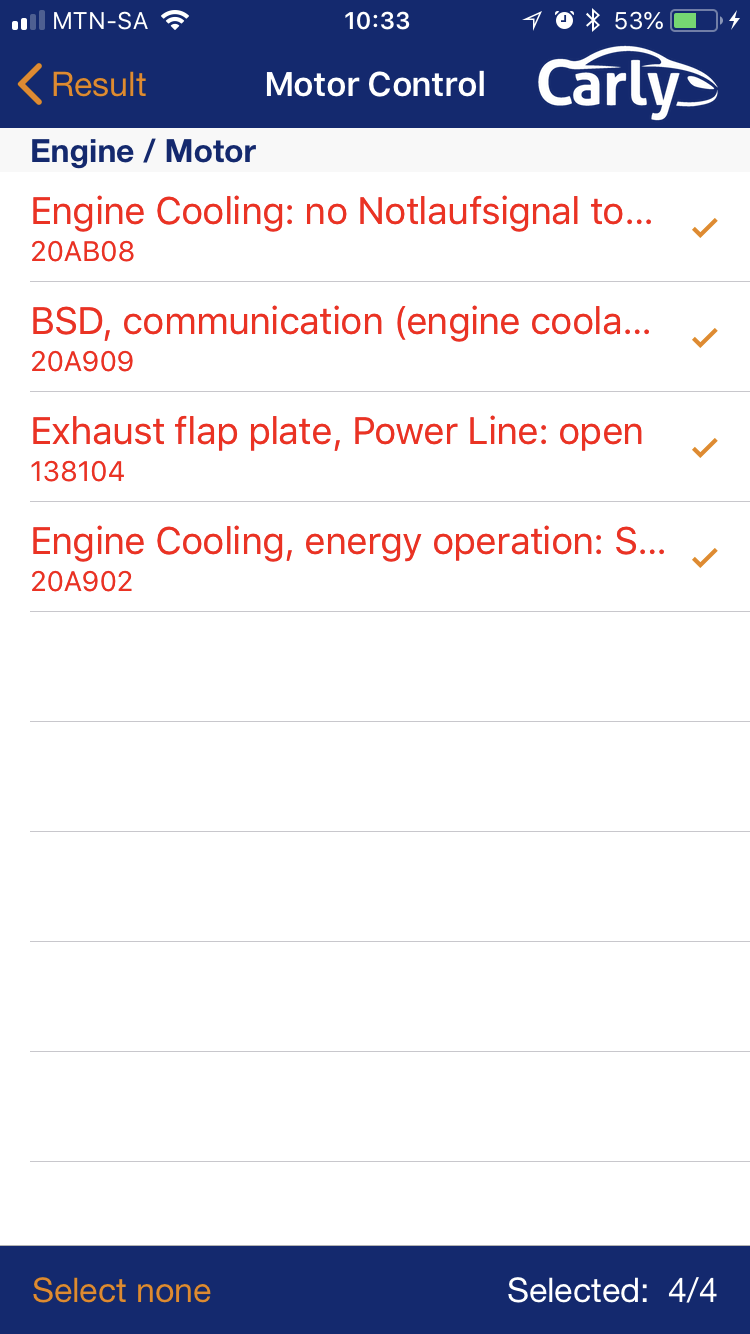Tap the Selected 4/4 counter
Viewport: 750px width, 1334px height.
pos(611,1290)
